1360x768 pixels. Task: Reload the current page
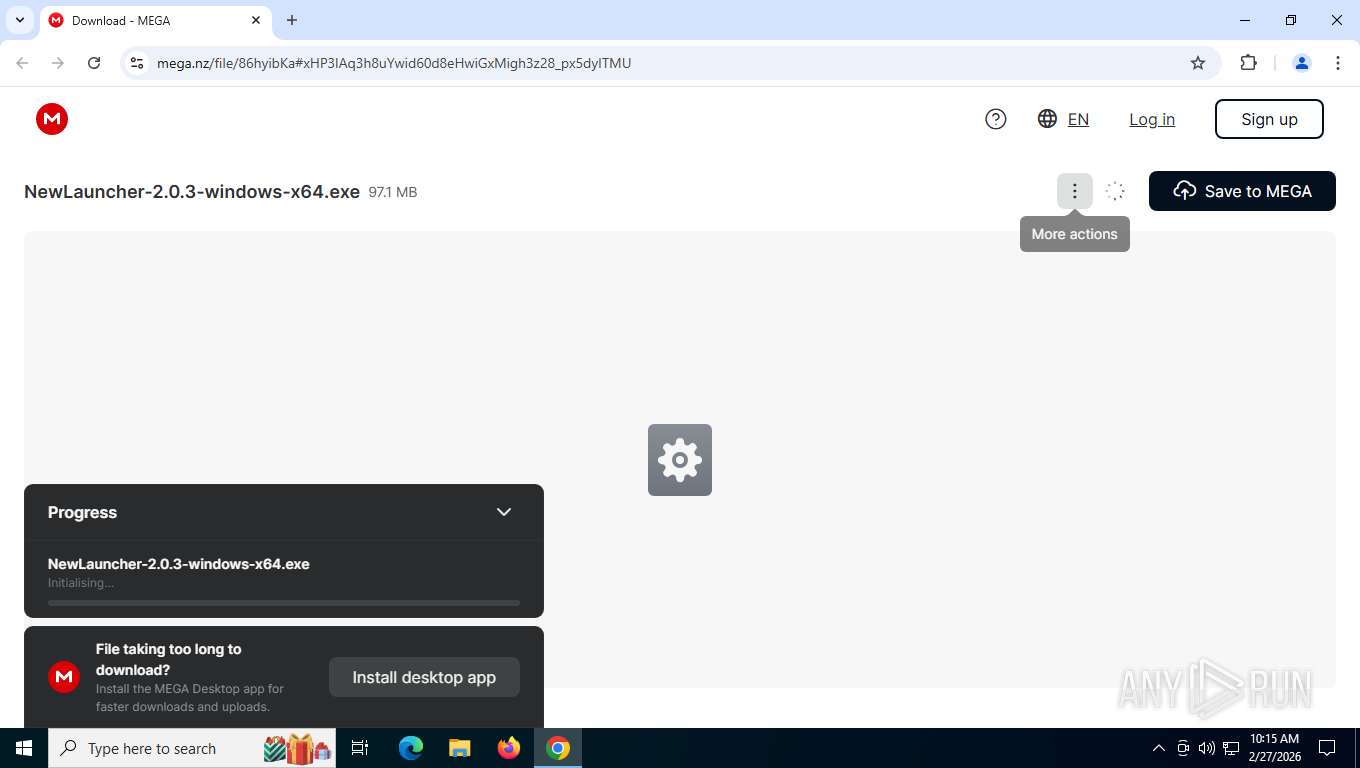pos(94,63)
